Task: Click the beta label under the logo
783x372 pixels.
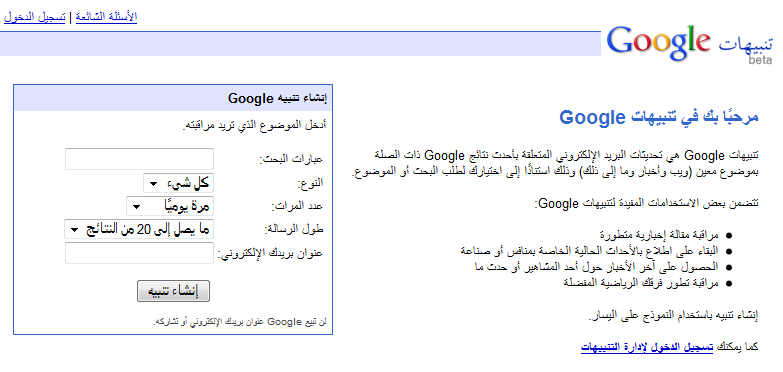Action: coord(760,60)
